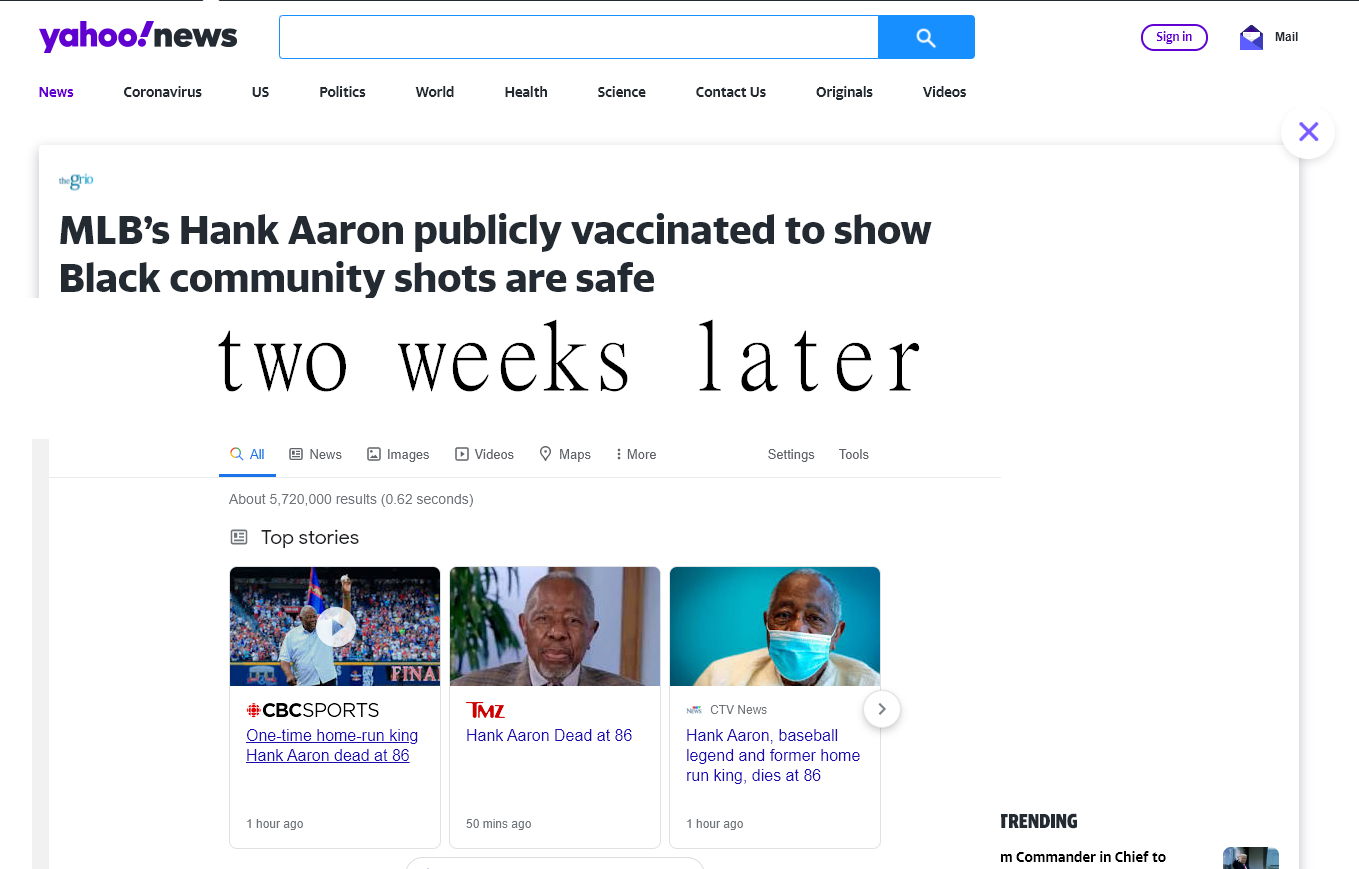The width and height of the screenshot is (1359, 869).
Task: Open the Coronavirus navigation item
Action: click(163, 92)
